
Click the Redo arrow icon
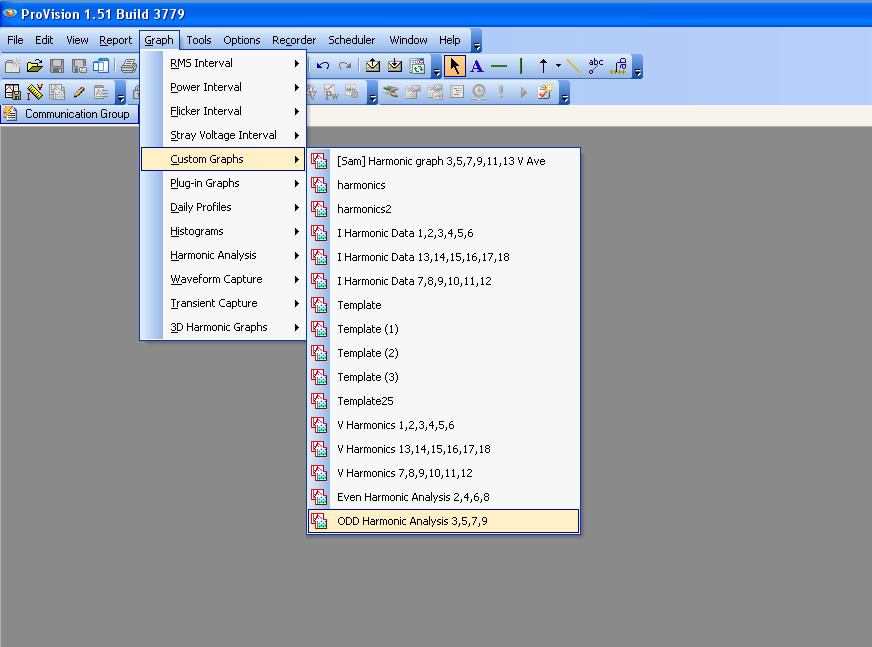point(344,66)
